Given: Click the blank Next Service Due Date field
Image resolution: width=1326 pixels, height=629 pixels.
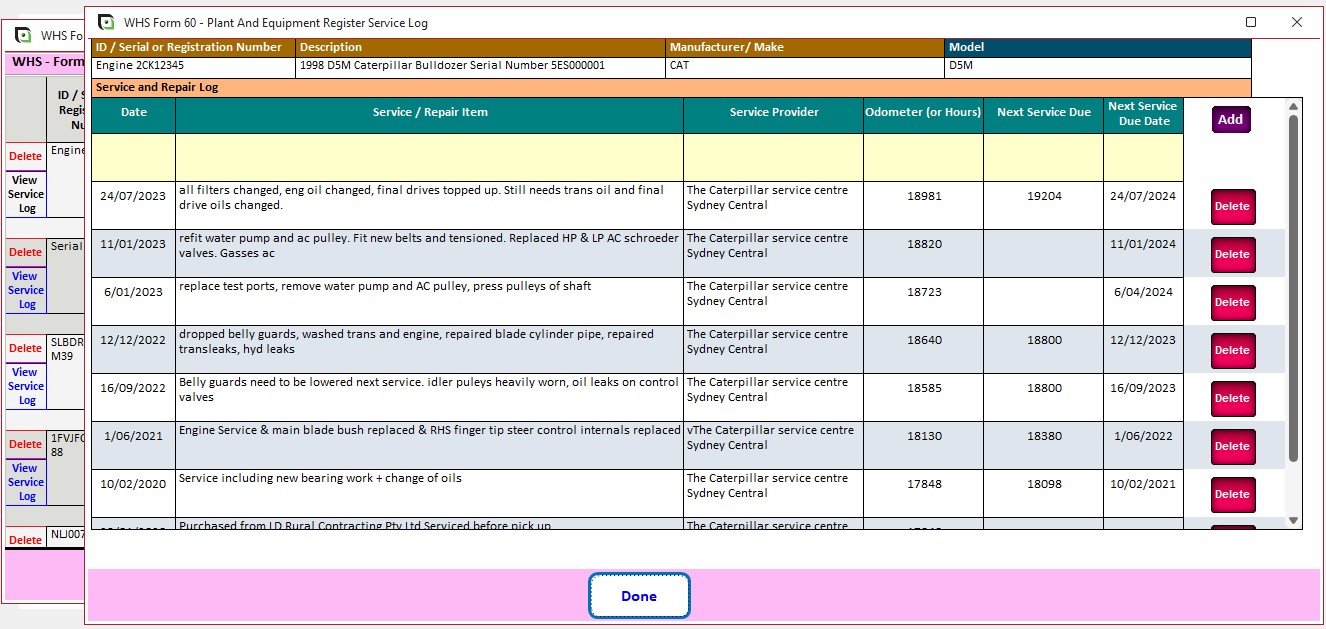Looking at the screenshot, I should coord(1143,158).
